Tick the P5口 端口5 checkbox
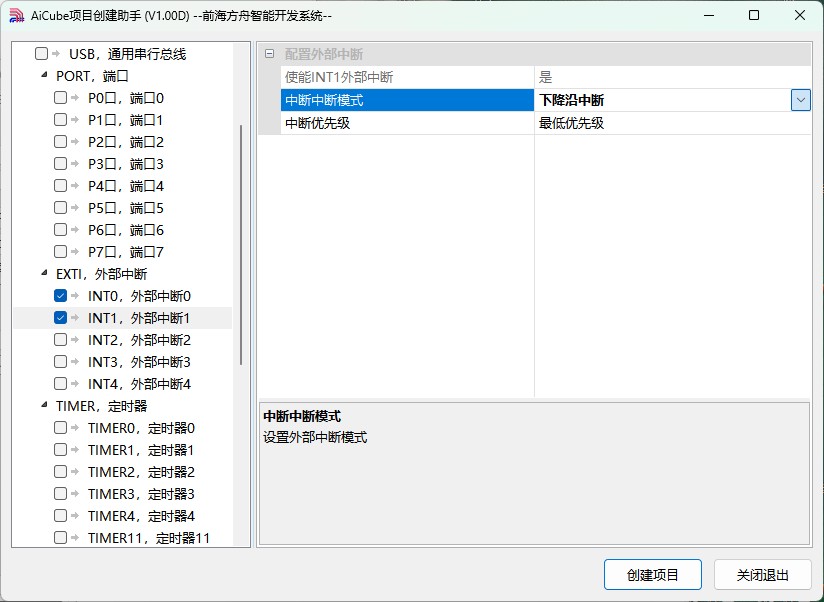Viewport: 824px width, 602px height. pos(60,208)
